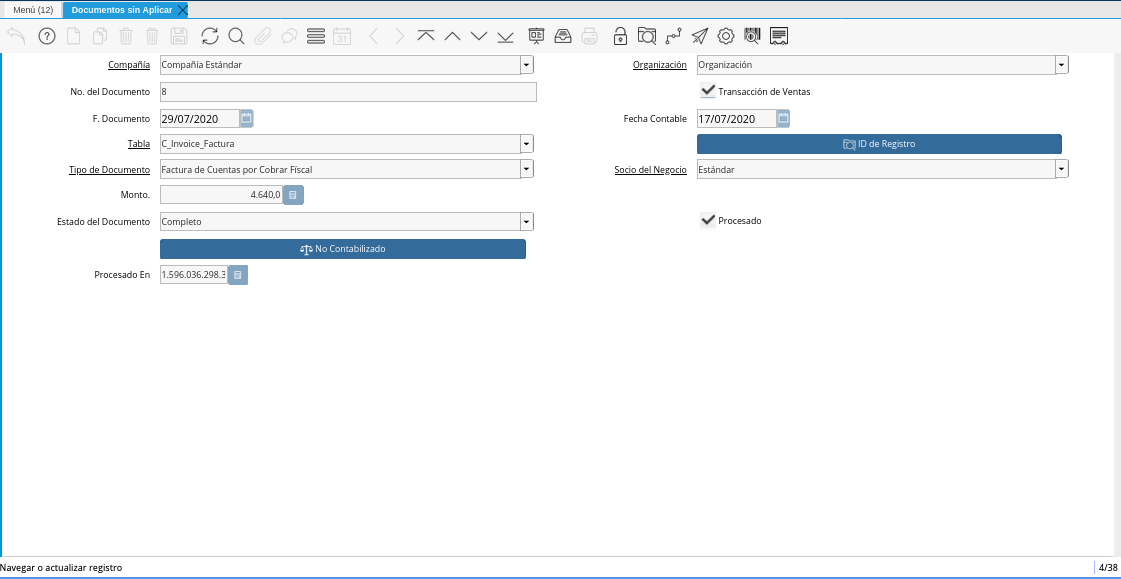Open the Estado del Documento dropdown
This screenshot has width=1121, height=579.
tap(526, 222)
